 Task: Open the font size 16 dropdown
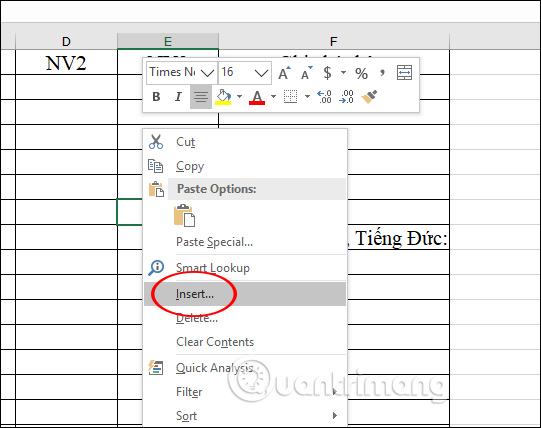point(245,73)
